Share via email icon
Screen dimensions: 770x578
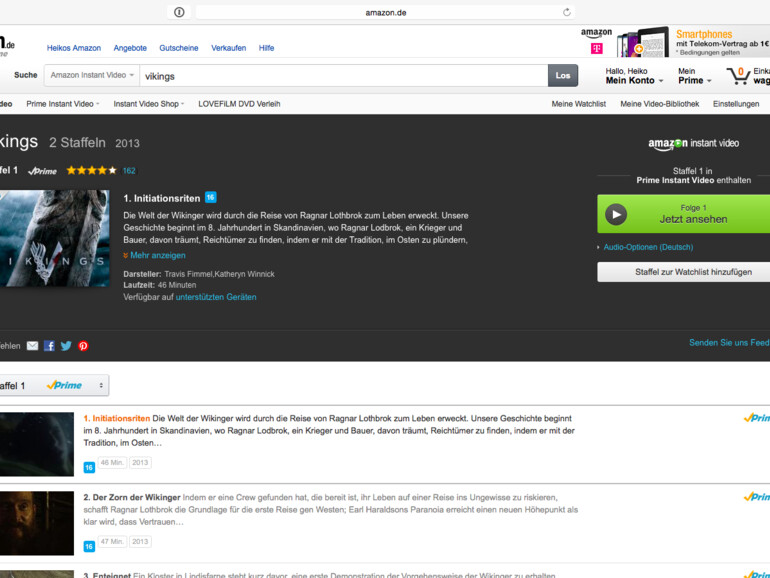click(x=32, y=346)
